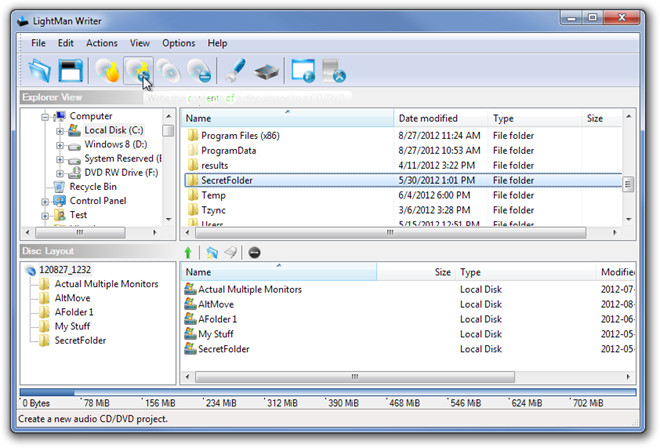Screen dimensions: 660x448
Task: Select AltMove in Disc Layout tree
Action: point(72,298)
